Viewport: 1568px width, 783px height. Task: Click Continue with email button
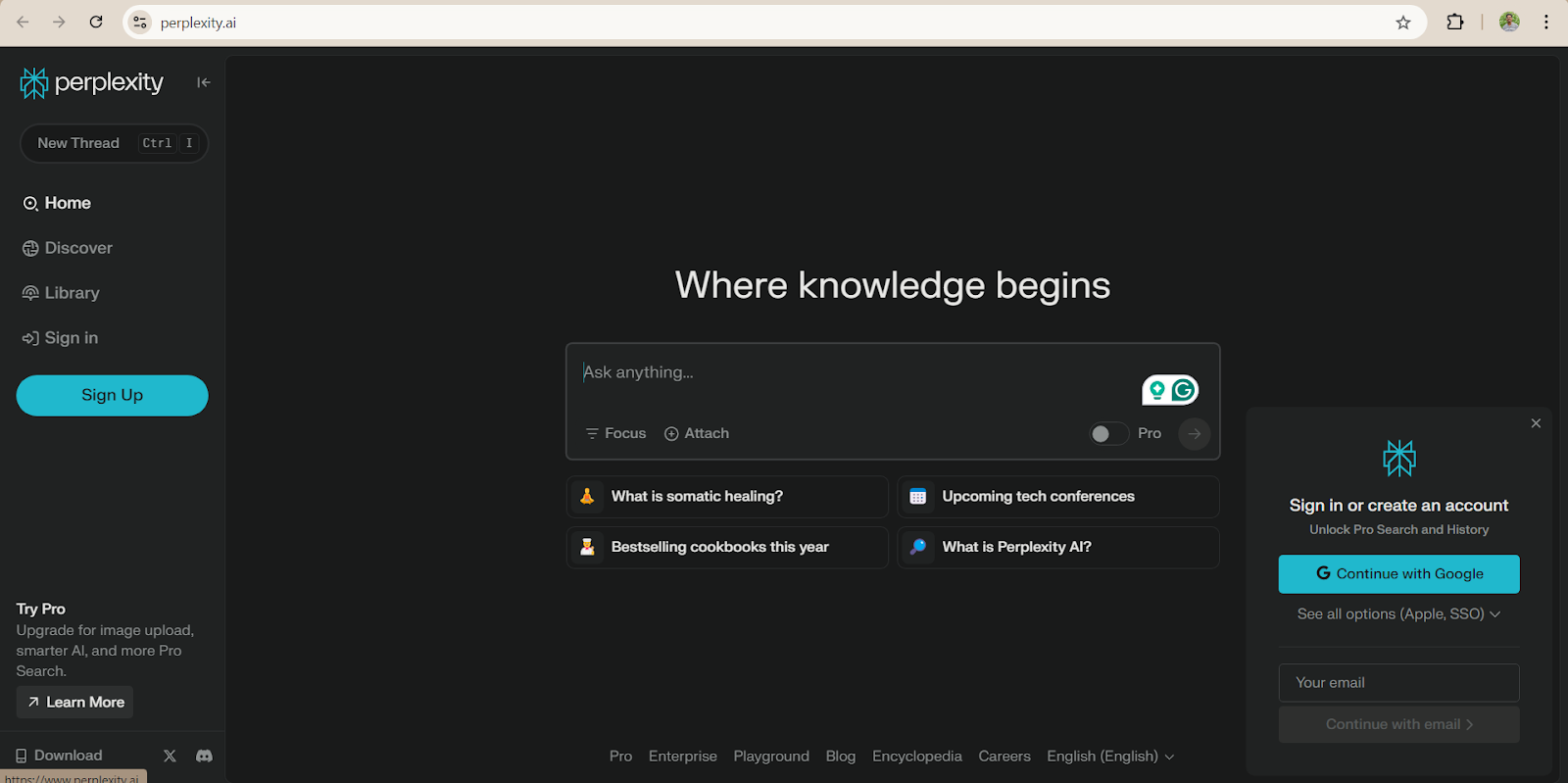coord(1398,724)
